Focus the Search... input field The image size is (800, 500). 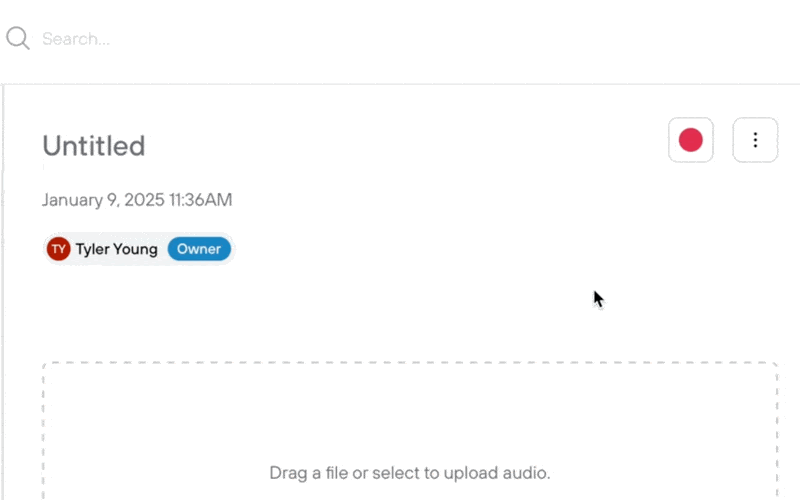(x=398, y=39)
